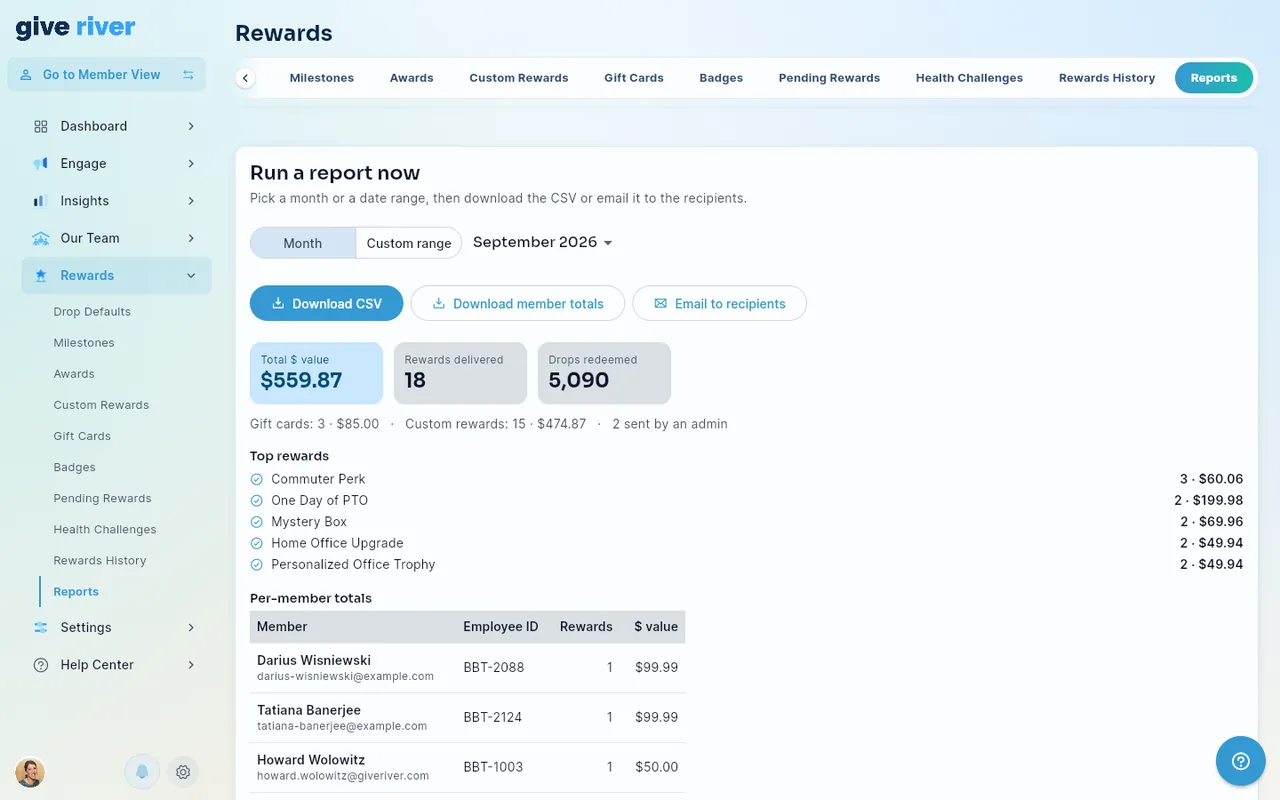This screenshot has height=800, width=1280.
Task: Go to Member View
Action: pyautogui.click(x=107, y=75)
